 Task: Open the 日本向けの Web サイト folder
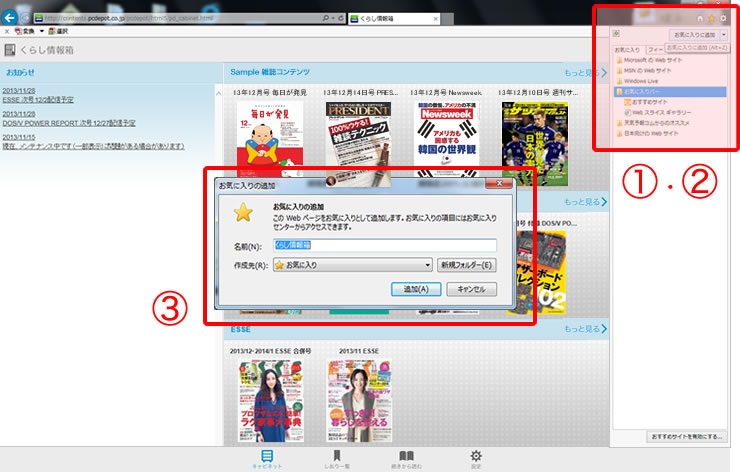coord(647,133)
